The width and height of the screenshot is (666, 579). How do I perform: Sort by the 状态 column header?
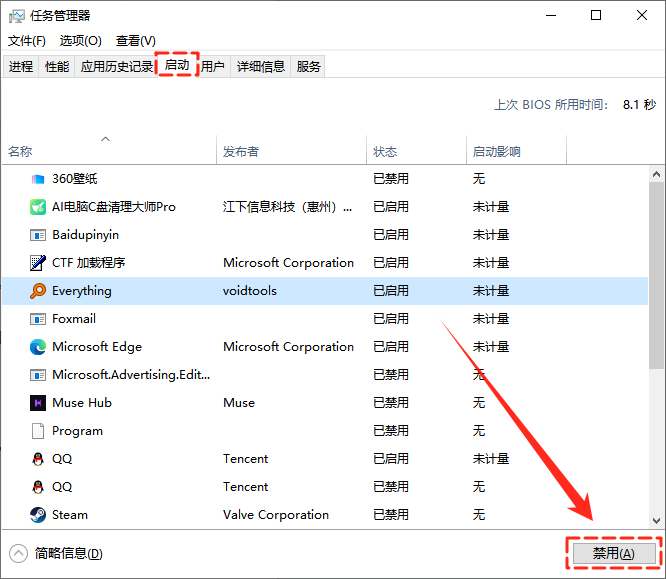tap(416, 150)
